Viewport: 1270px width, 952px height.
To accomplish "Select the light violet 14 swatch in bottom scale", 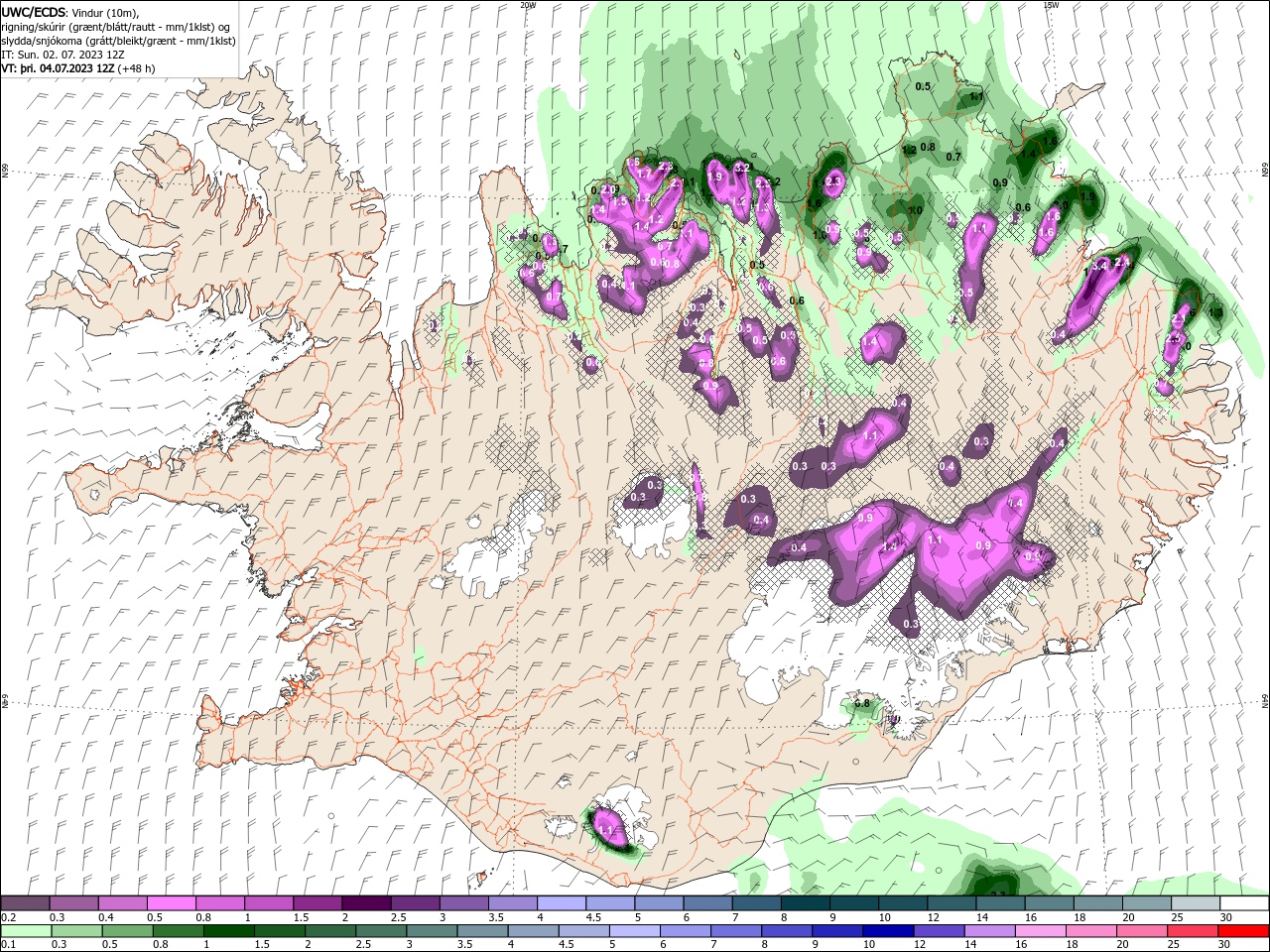I will (x=989, y=931).
